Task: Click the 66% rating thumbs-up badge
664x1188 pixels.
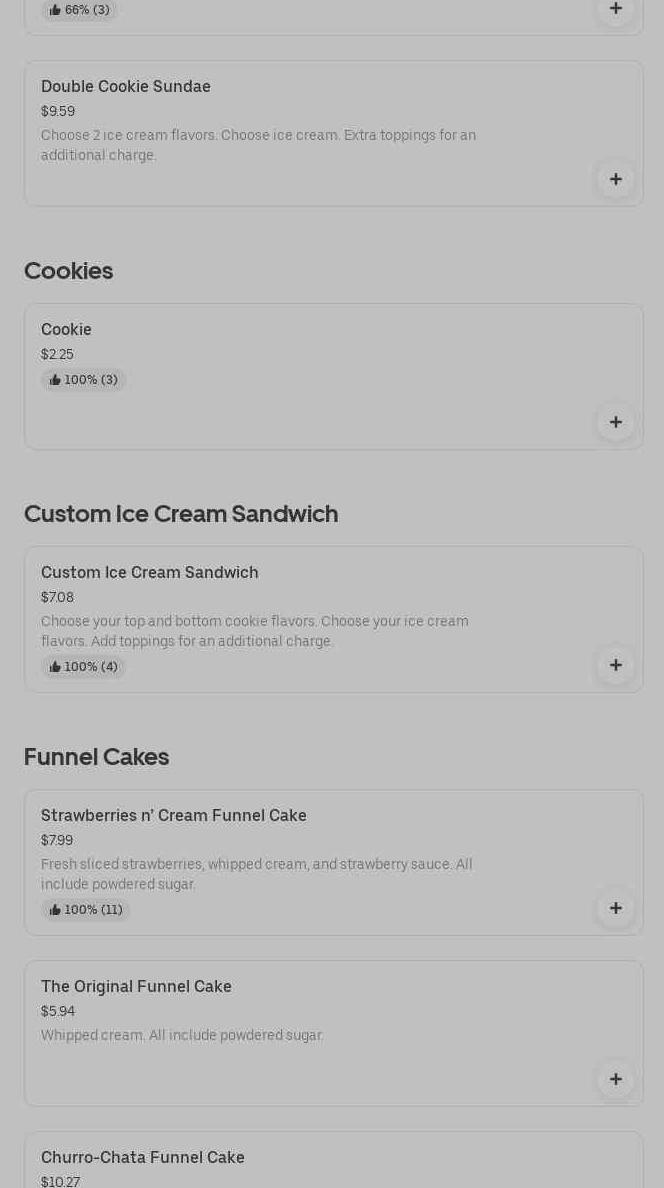Action: (x=80, y=10)
